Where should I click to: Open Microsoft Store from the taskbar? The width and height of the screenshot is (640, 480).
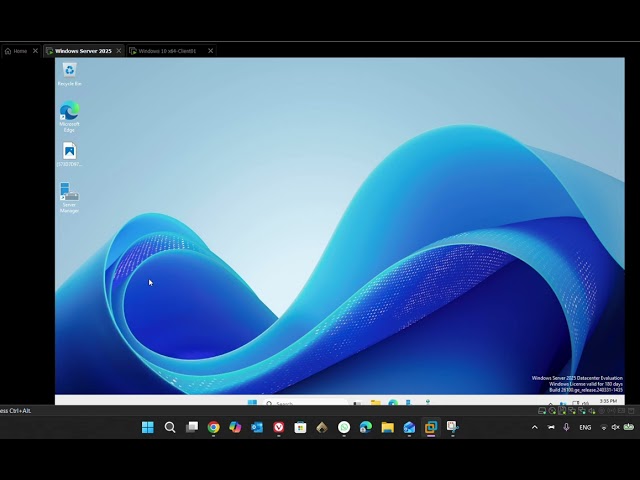(300, 427)
